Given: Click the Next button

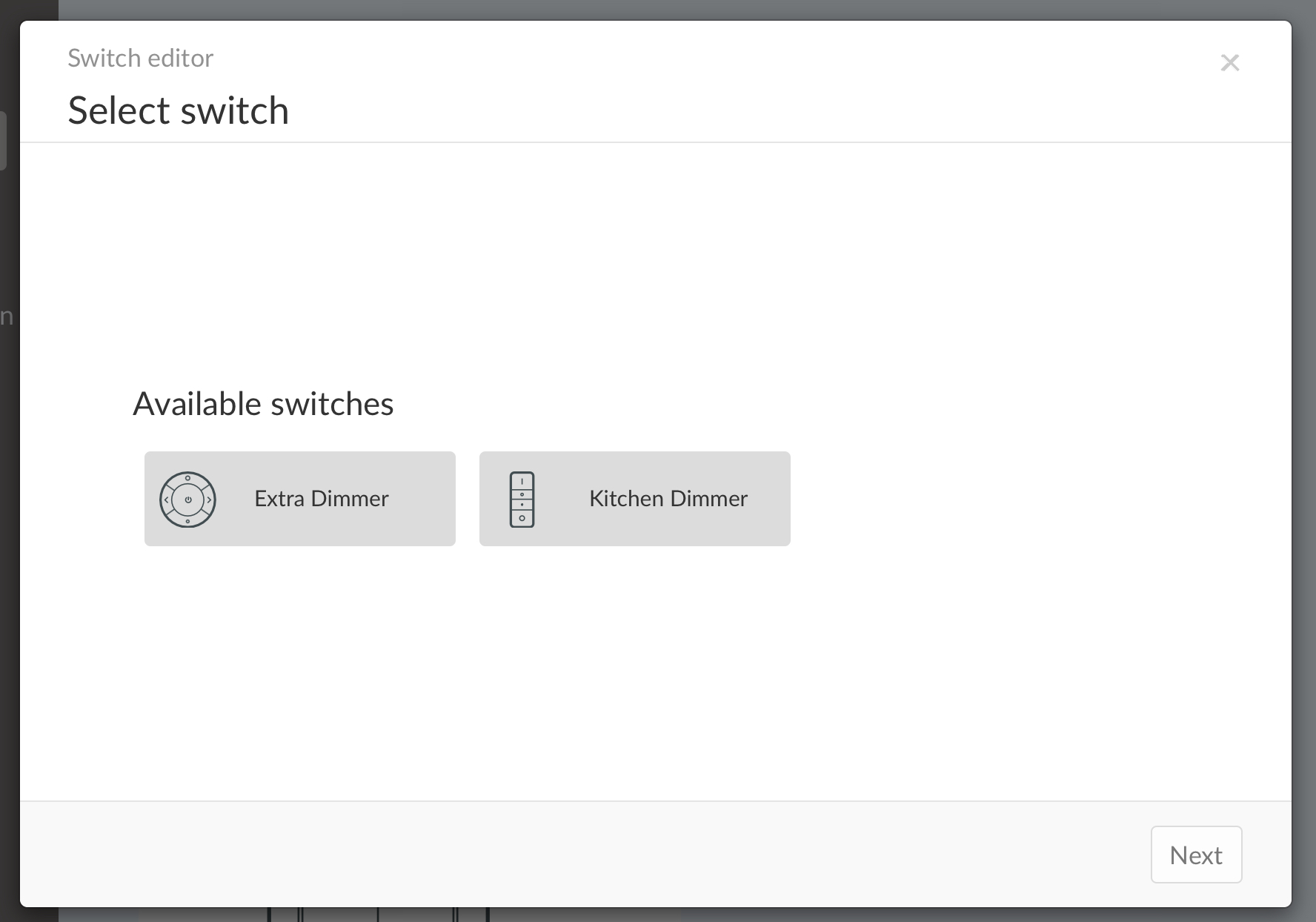Looking at the screenshot, I should click(1196, 855).
